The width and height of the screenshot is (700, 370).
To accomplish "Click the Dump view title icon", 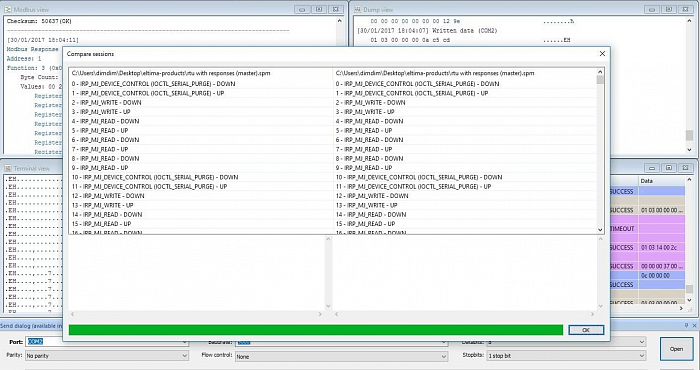I will (x=358, y=9).
